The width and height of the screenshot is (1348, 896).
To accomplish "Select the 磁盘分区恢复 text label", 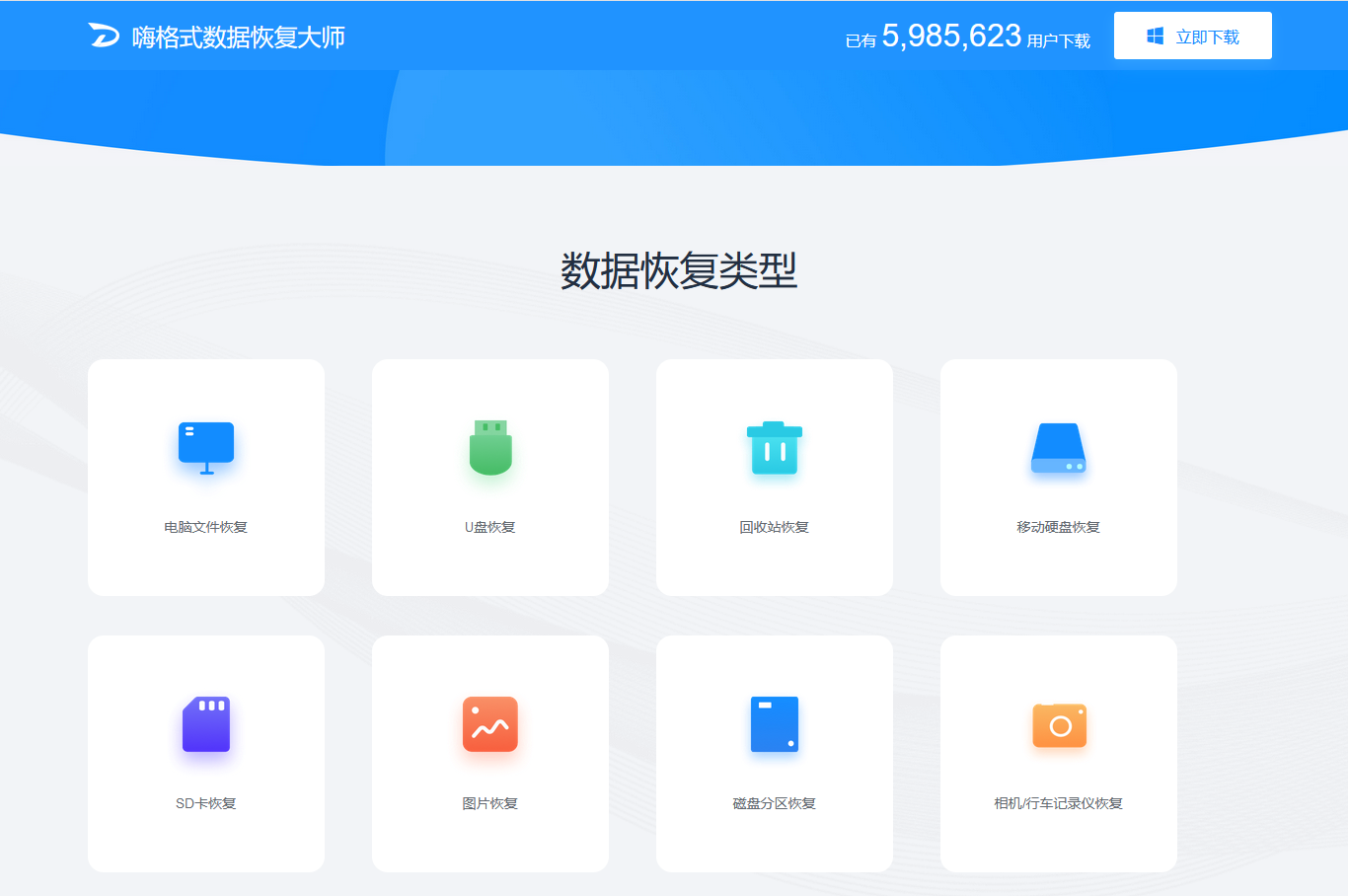I will click(x=775, y=803).
